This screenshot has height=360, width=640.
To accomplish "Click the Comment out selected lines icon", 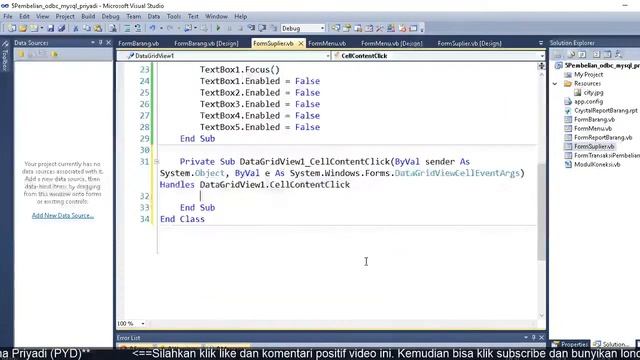I will point(127,28).
